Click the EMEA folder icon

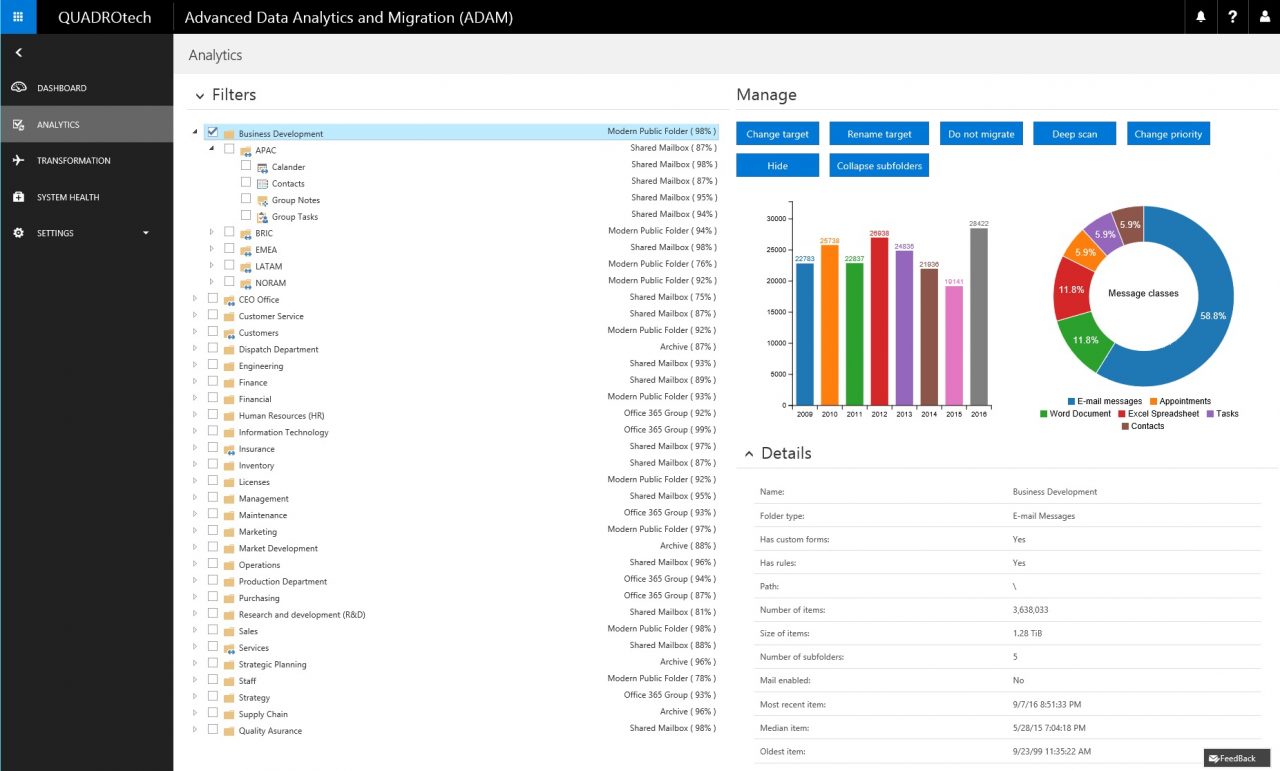(245, 250)
